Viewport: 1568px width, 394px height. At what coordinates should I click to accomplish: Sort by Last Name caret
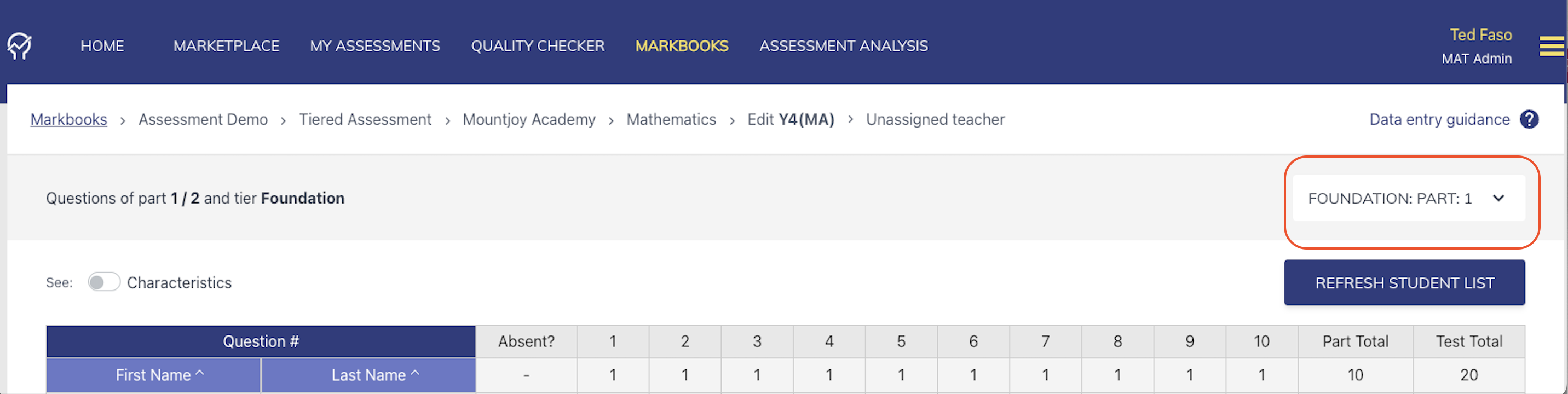click(x=415, y=374)
